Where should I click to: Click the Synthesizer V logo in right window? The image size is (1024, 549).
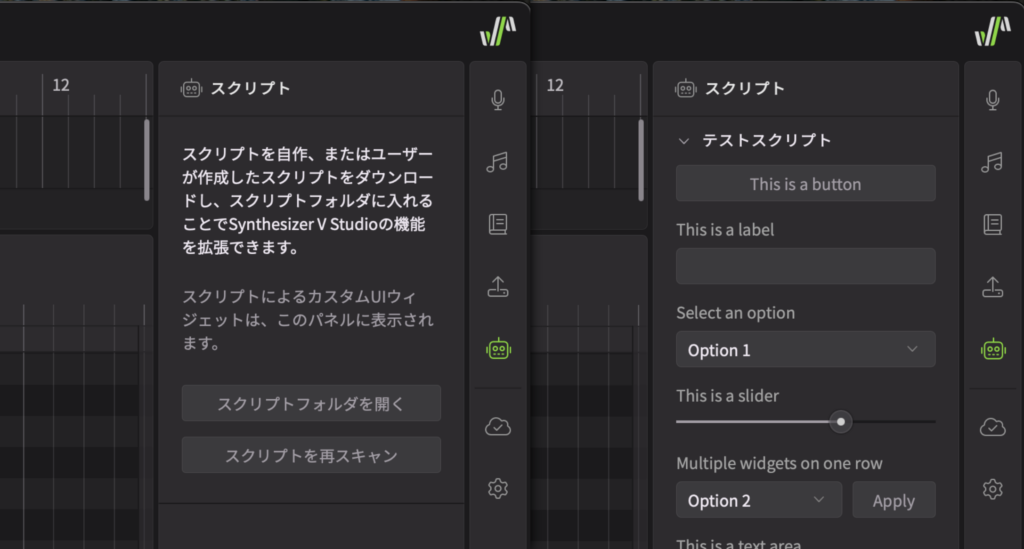click(992, 32)
